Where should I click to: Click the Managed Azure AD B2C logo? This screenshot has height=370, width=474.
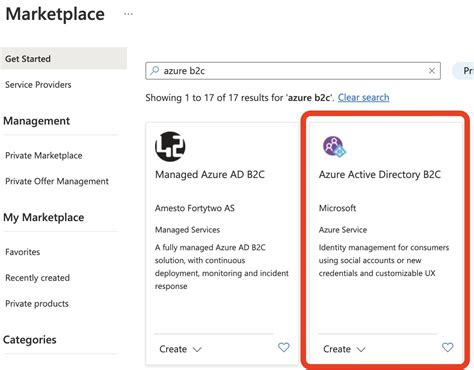[x=170, y=146]
